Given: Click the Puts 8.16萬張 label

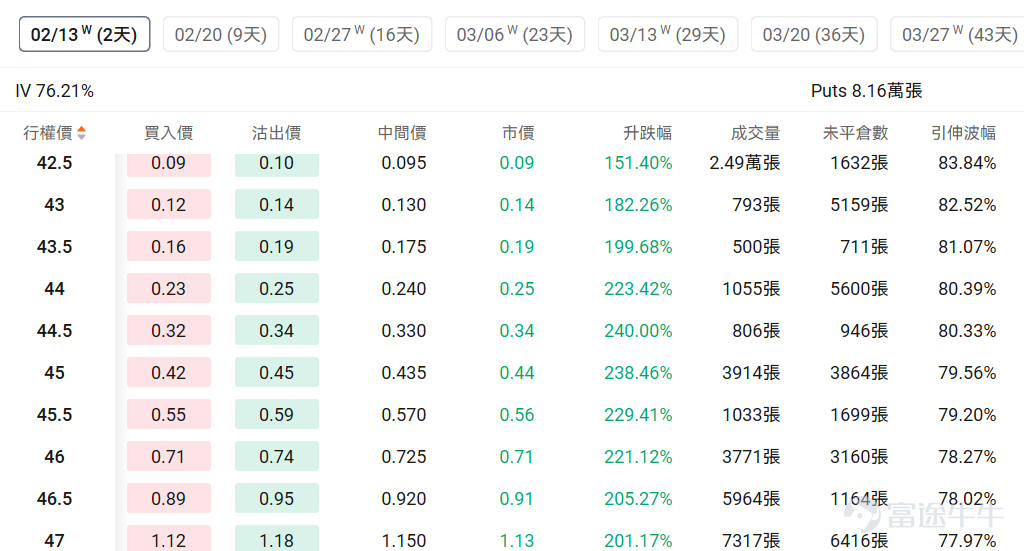Looking at the screenshot, I should (867, 91).
